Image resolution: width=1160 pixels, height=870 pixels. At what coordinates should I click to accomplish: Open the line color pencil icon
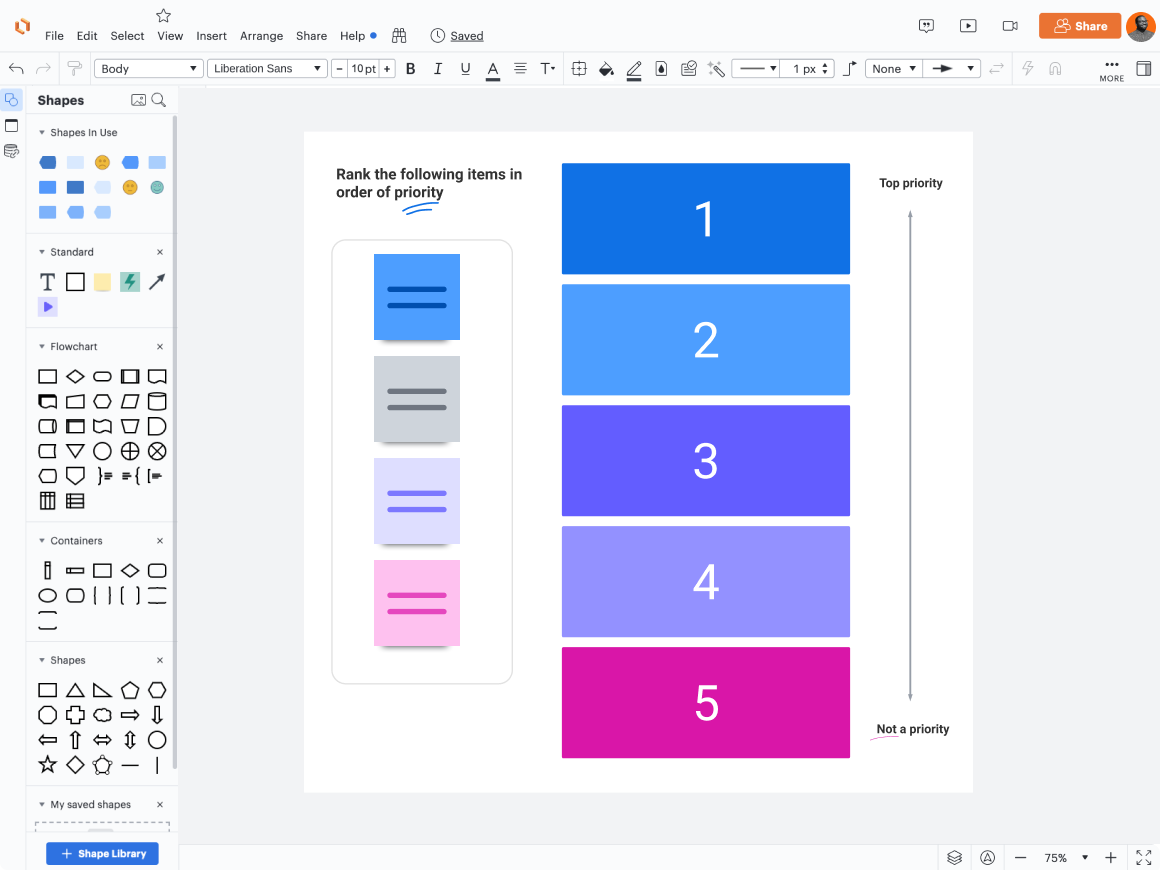pos(634,68)
